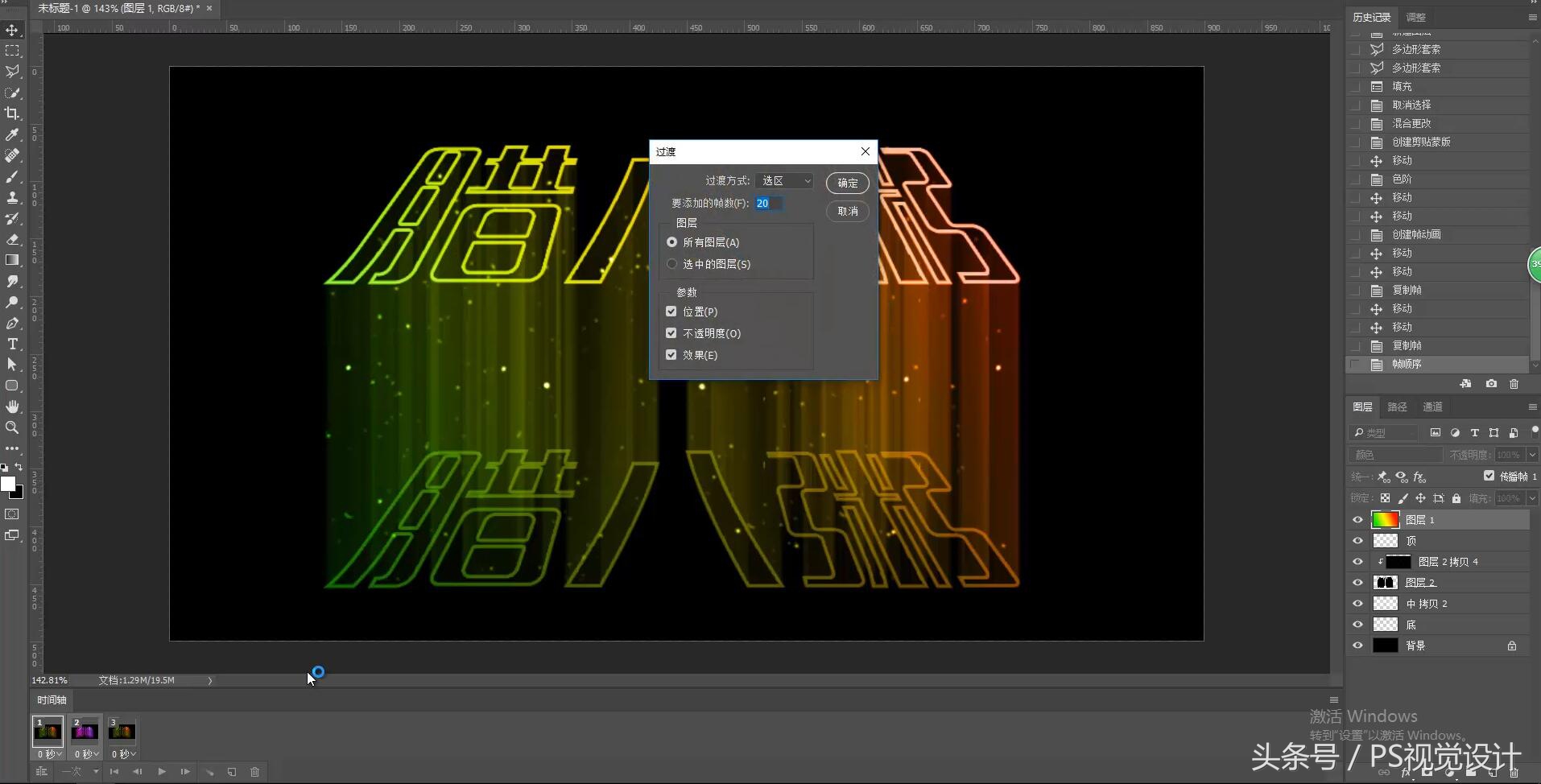This screenshot has height=784, width=1541.
Task: Switch to the 路径 tab
Action: pyautogui.click(x=1397, y=407)
